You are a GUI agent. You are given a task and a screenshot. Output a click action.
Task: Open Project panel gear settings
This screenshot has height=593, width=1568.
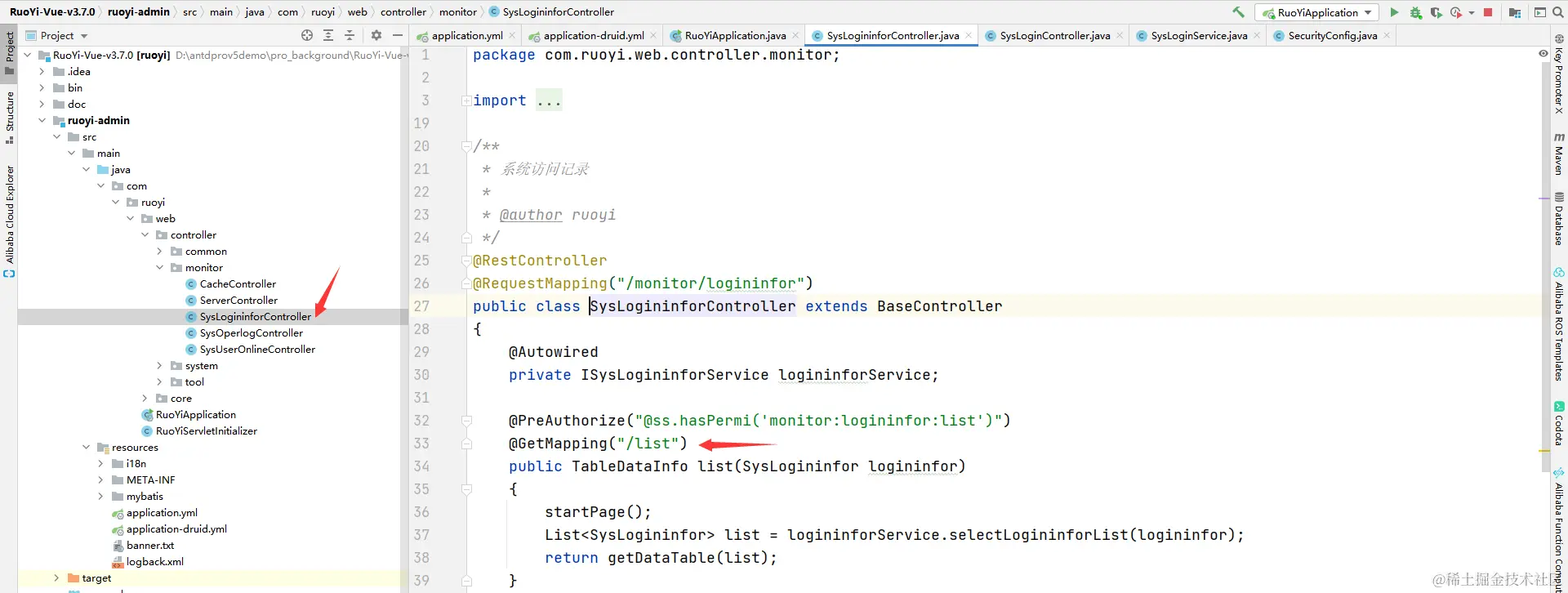pyautogui.click(x=376, y=35)
